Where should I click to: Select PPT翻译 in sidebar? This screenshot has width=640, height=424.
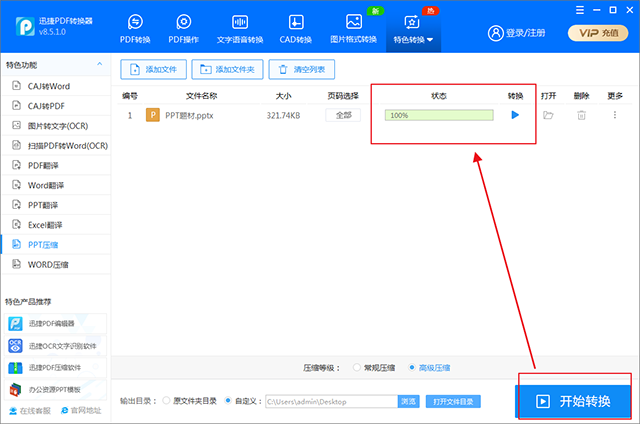(56, 205)
